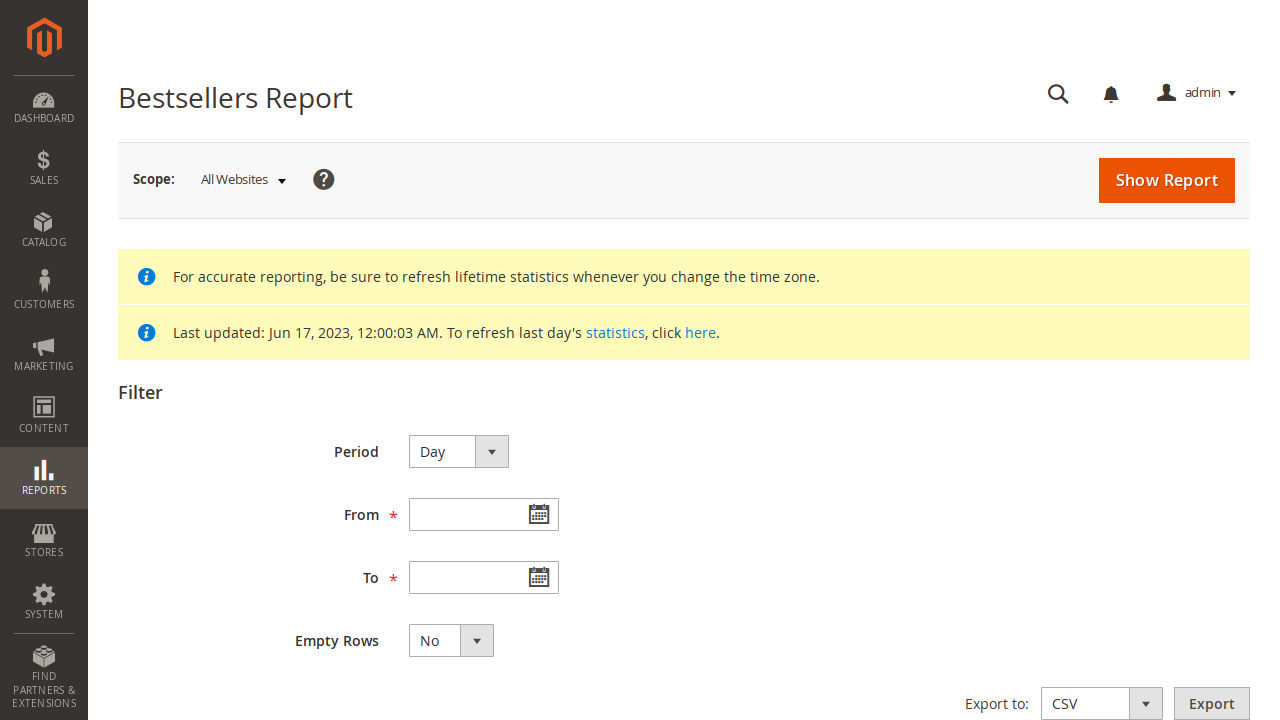Expand the admin account menu

click(1197, 93)
